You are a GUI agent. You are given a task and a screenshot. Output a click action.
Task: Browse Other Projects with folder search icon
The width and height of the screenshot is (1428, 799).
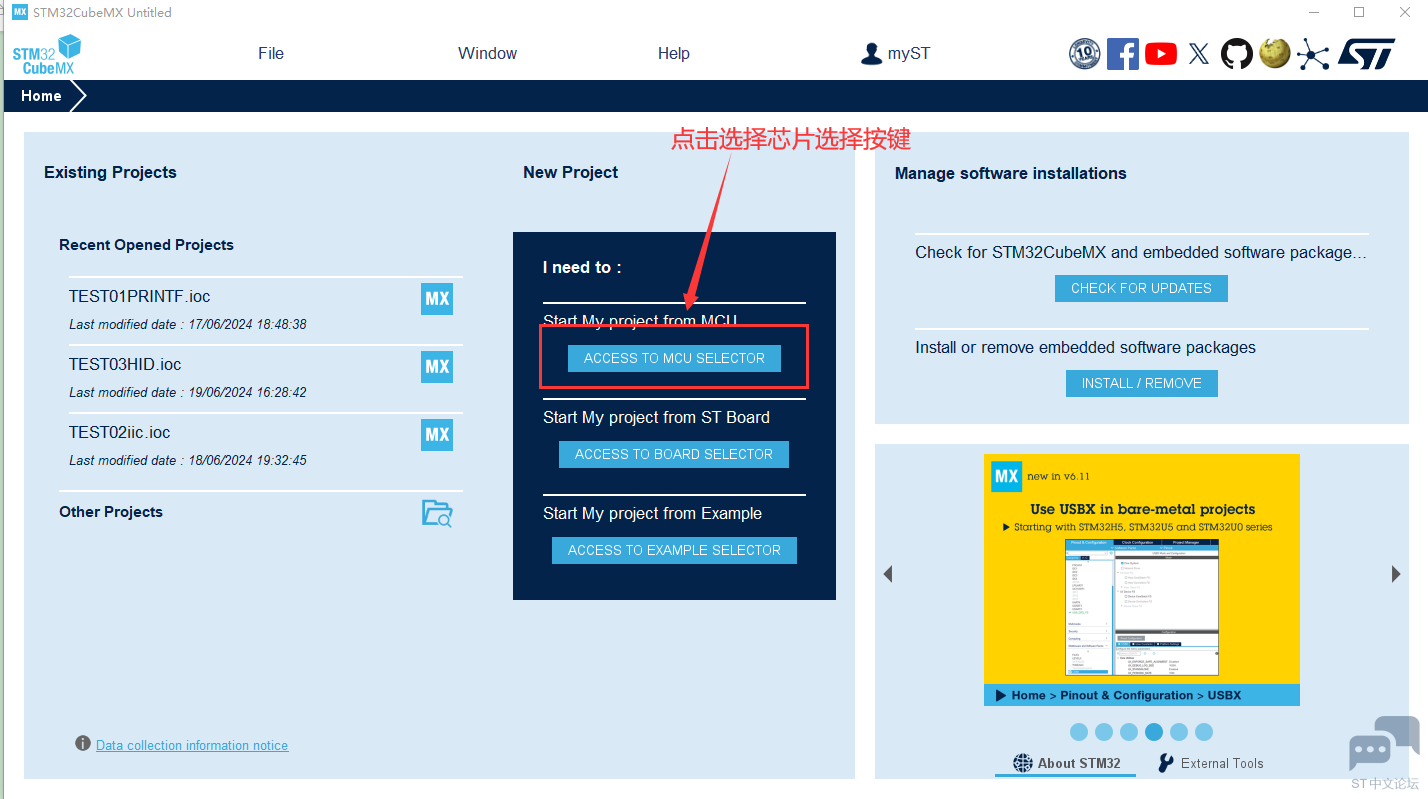[x=437, y=513]
